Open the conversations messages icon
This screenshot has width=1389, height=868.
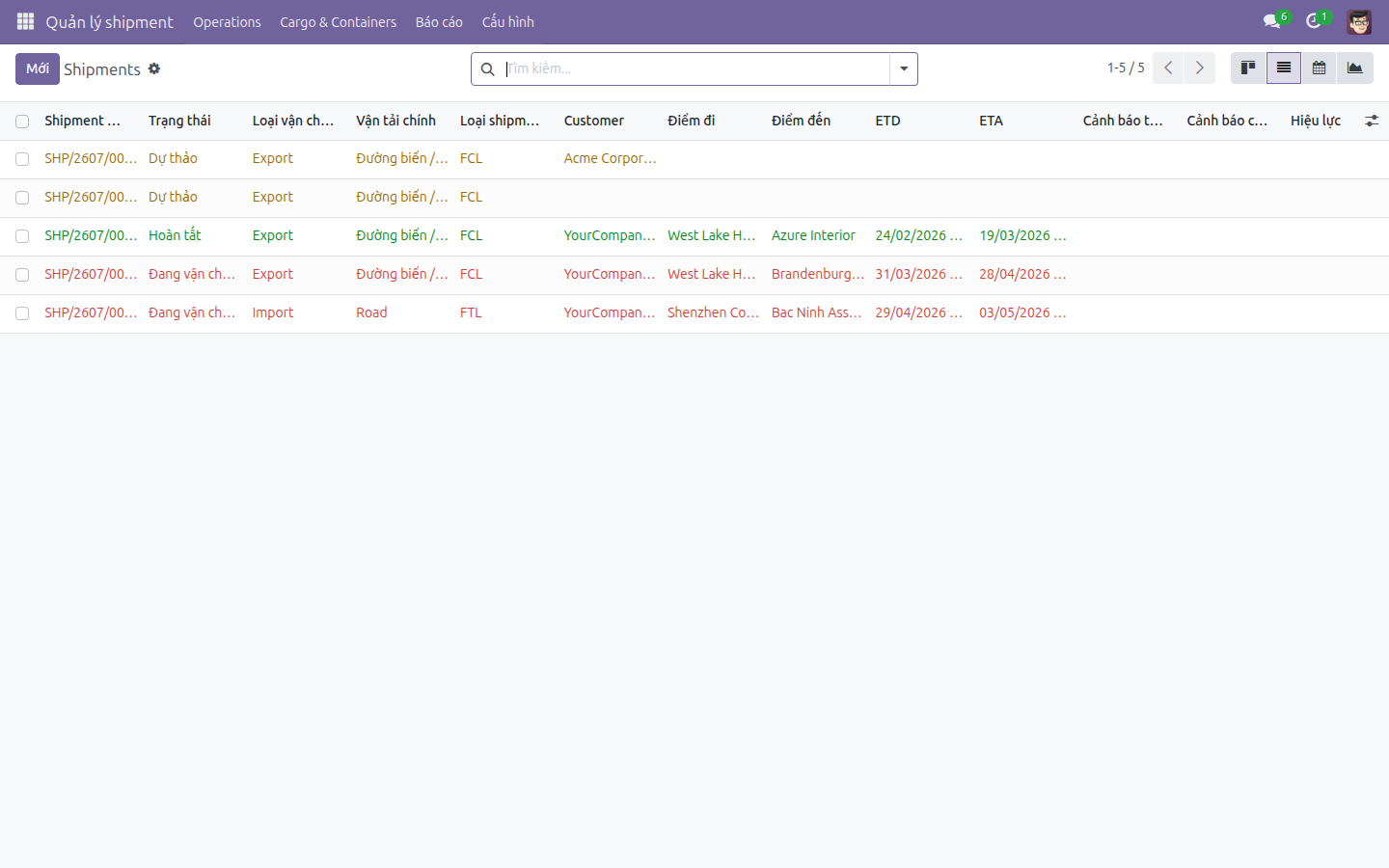tap(1271, 21)
